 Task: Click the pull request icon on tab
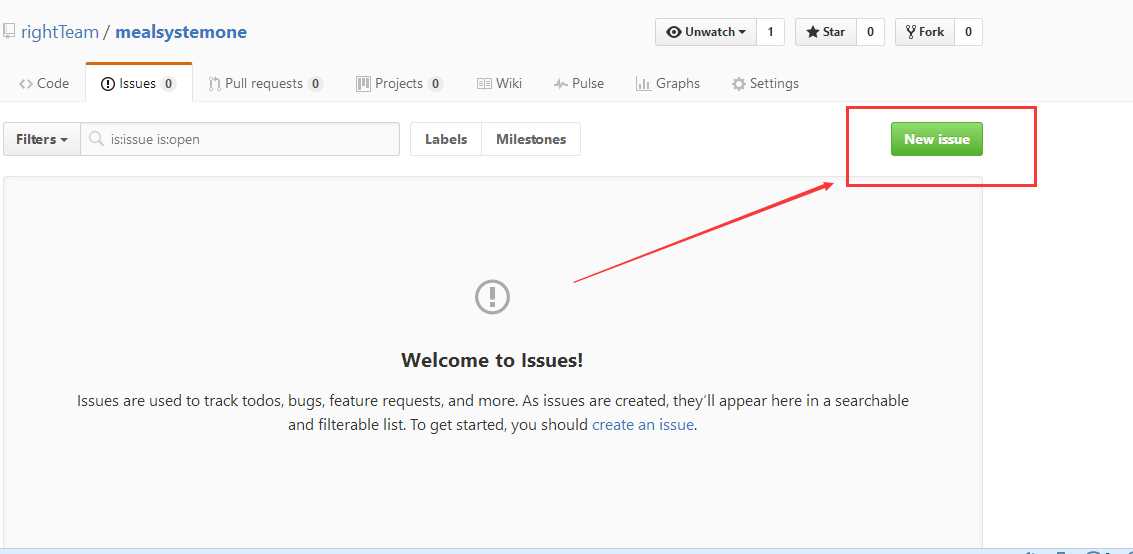[215, 84]
